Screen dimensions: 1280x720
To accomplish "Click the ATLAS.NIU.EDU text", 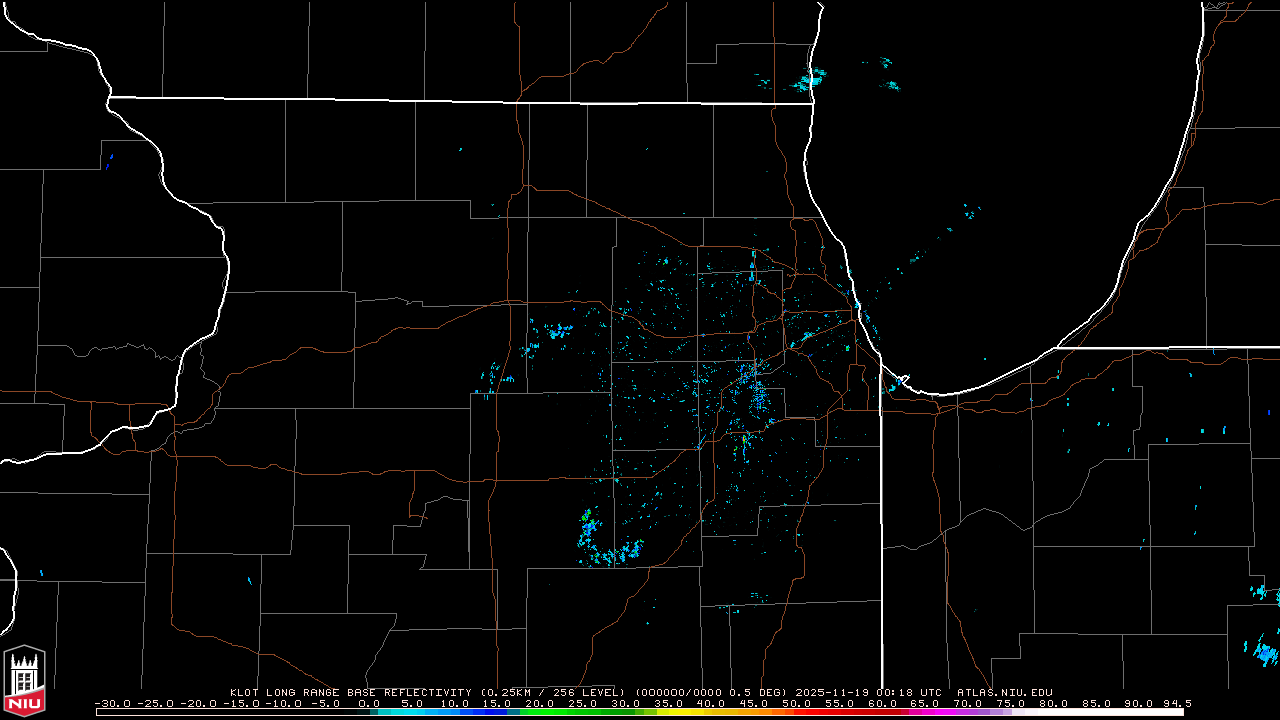I will click(1004, 692).
